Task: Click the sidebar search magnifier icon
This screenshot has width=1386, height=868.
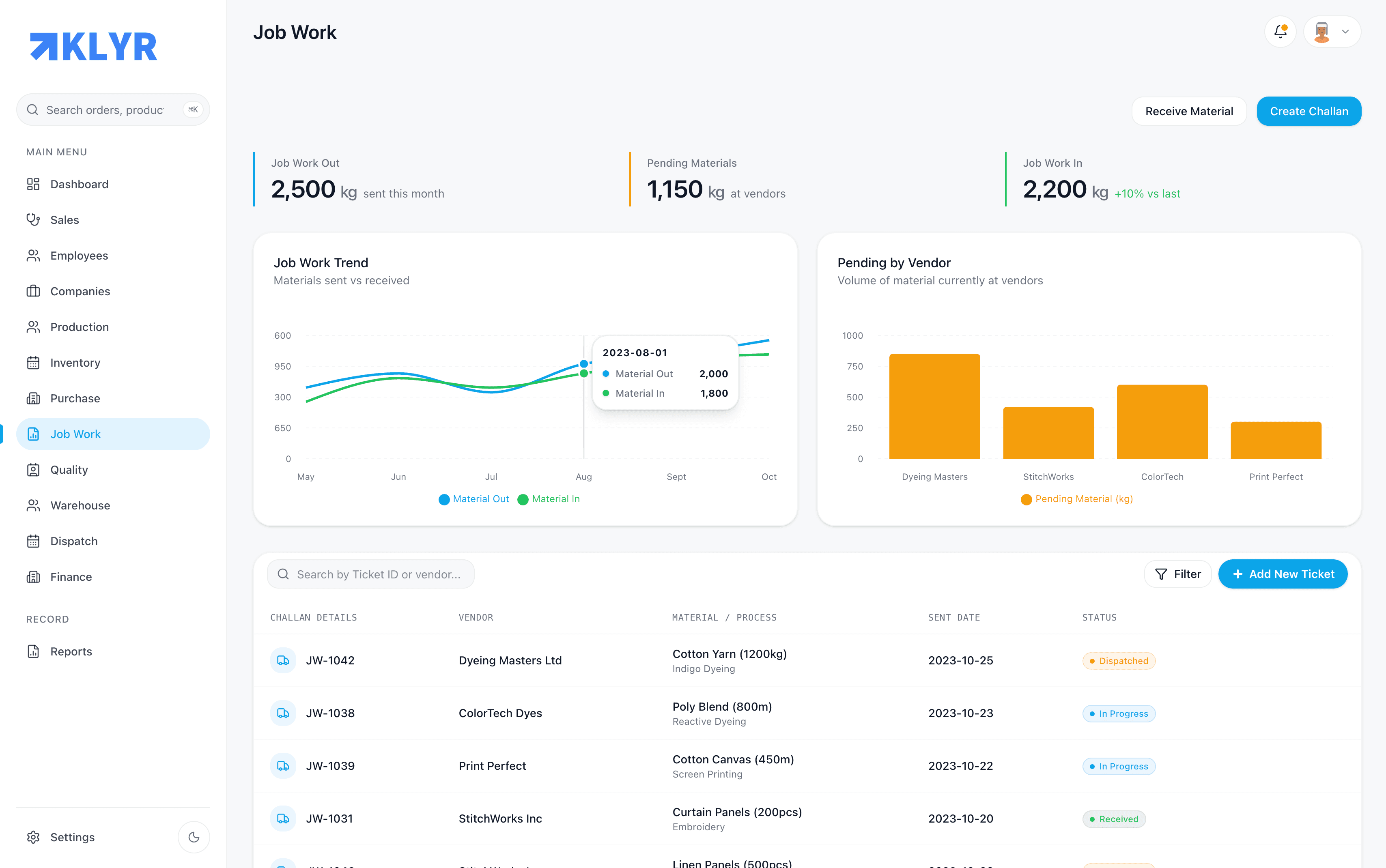Action: click(x=33, y=110)
